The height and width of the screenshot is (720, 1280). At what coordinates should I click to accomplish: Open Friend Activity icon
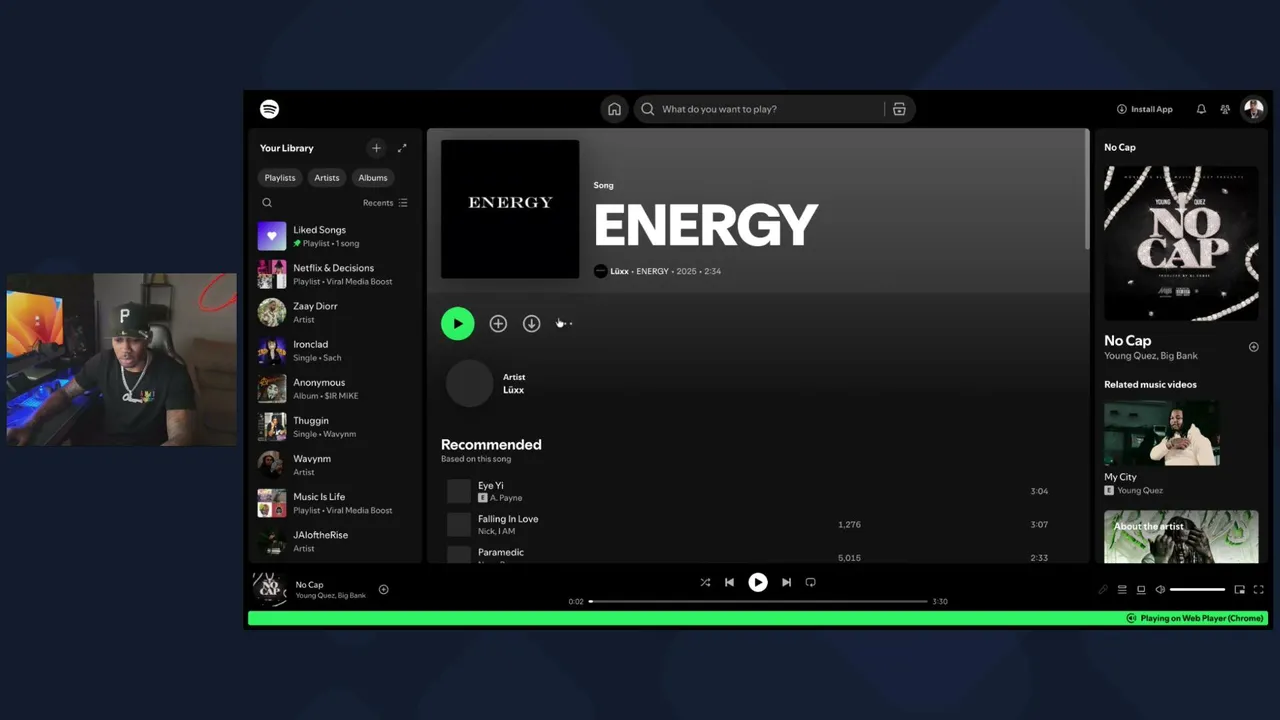pyautogui.click(x=1225, y=109)
